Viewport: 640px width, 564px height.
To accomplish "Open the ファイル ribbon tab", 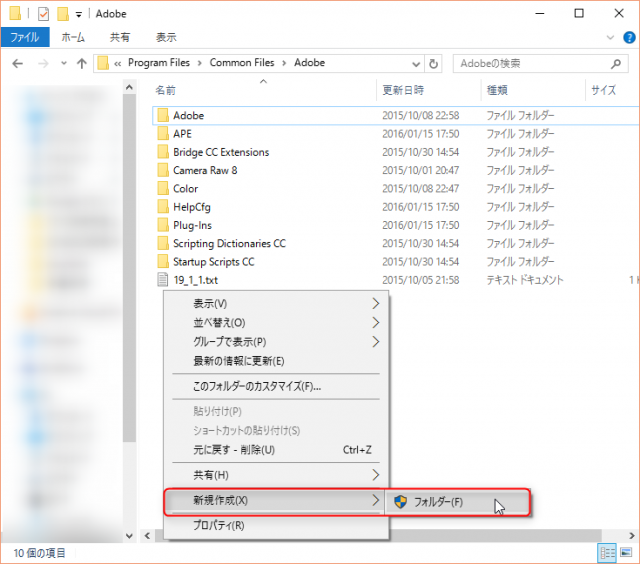I will (x=24, y=37).
